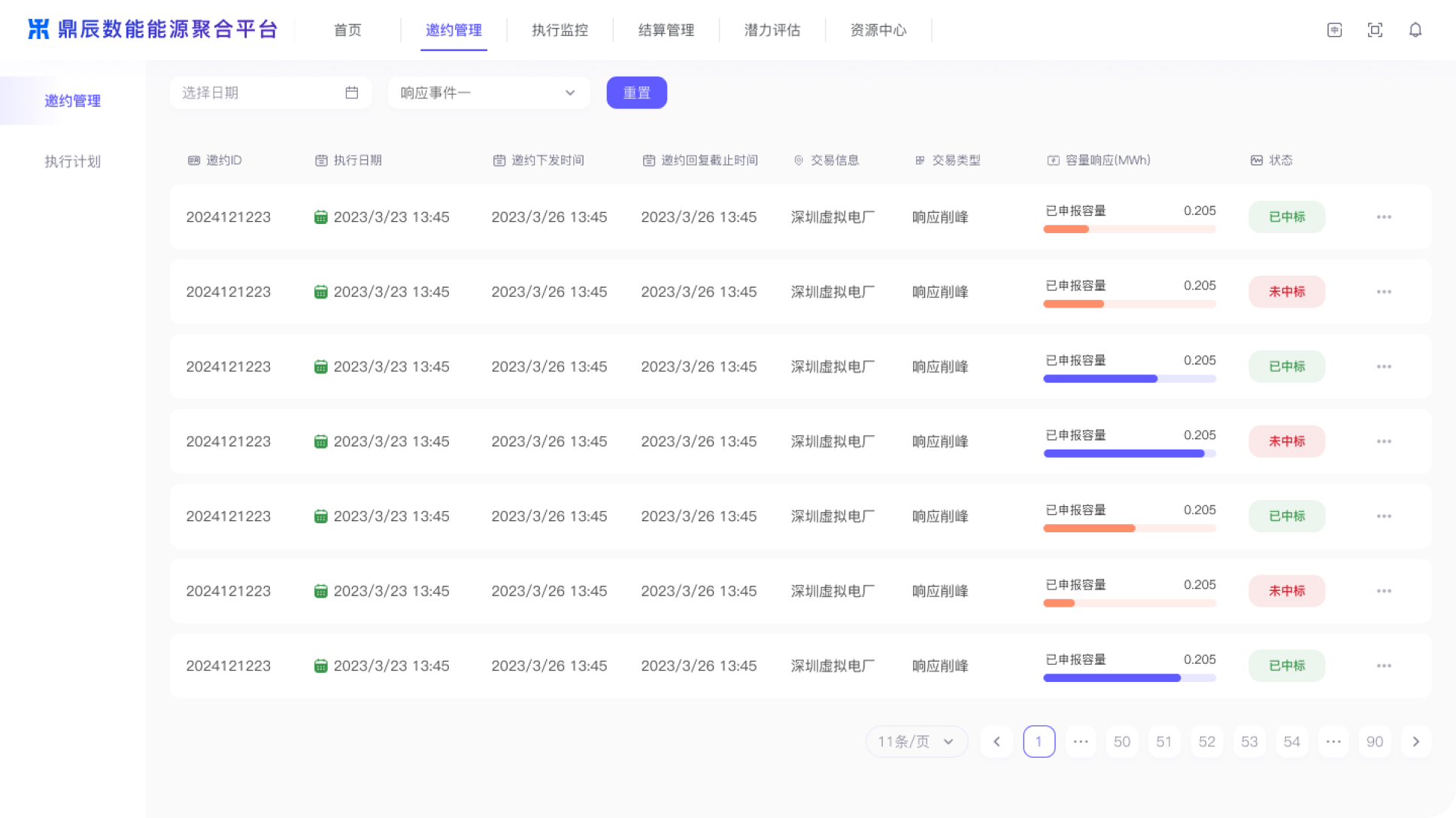Select 执行计划 in the left sidebar

[x=72, y=162]
